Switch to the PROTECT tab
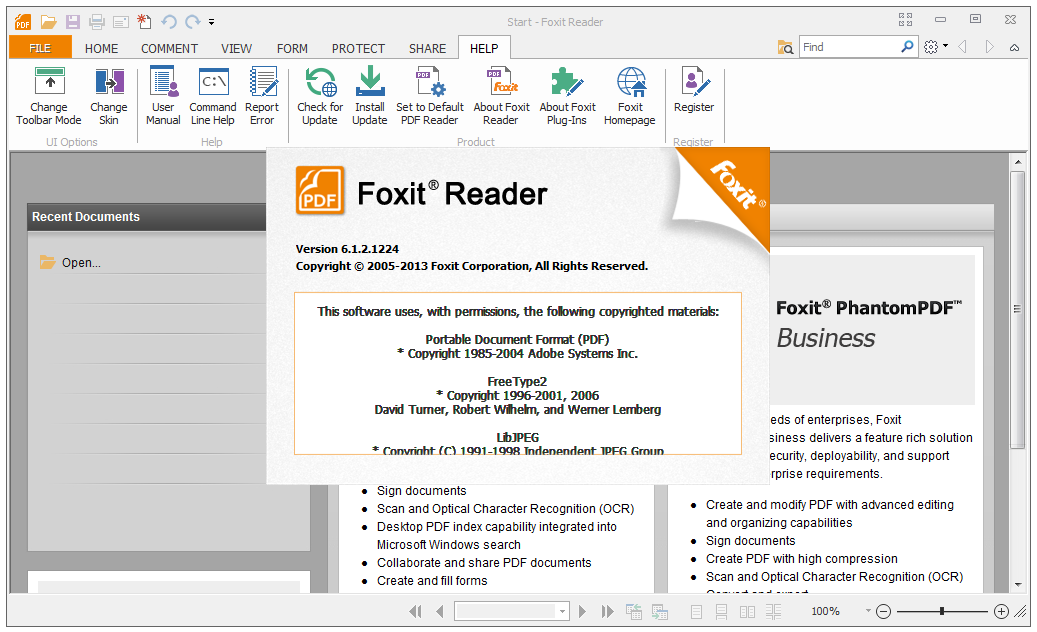 (x=358, y=48)
